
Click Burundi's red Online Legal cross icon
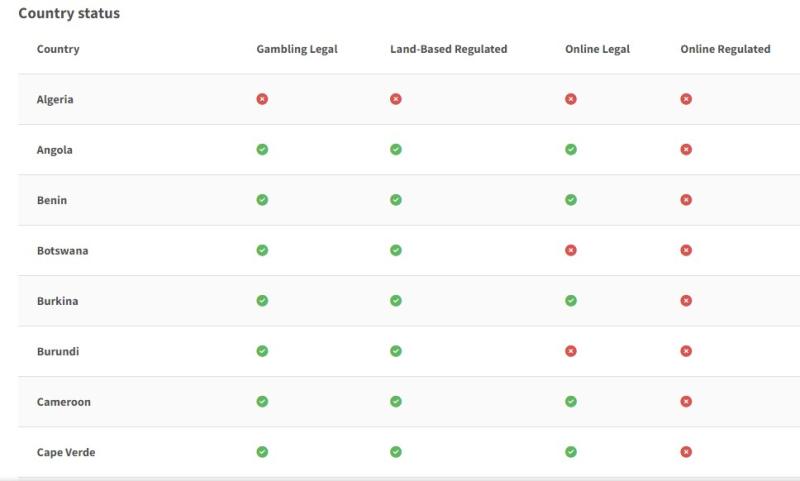[571, 351]
